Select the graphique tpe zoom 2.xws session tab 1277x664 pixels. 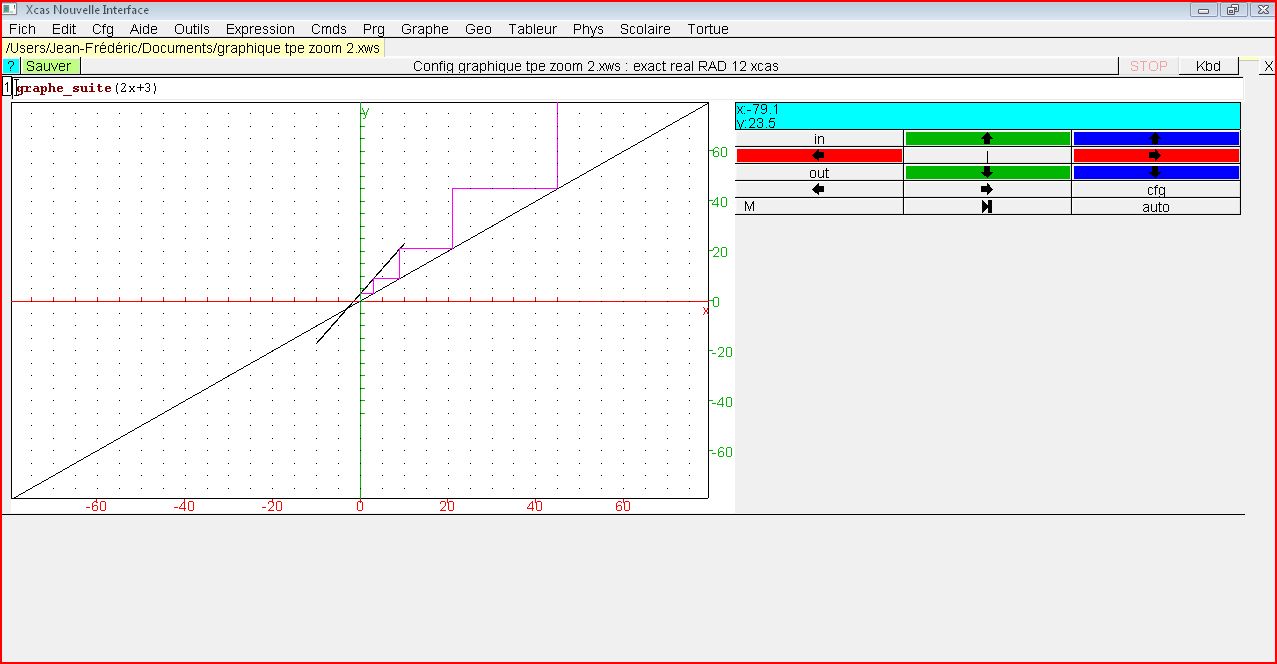[x=193, y=48]
